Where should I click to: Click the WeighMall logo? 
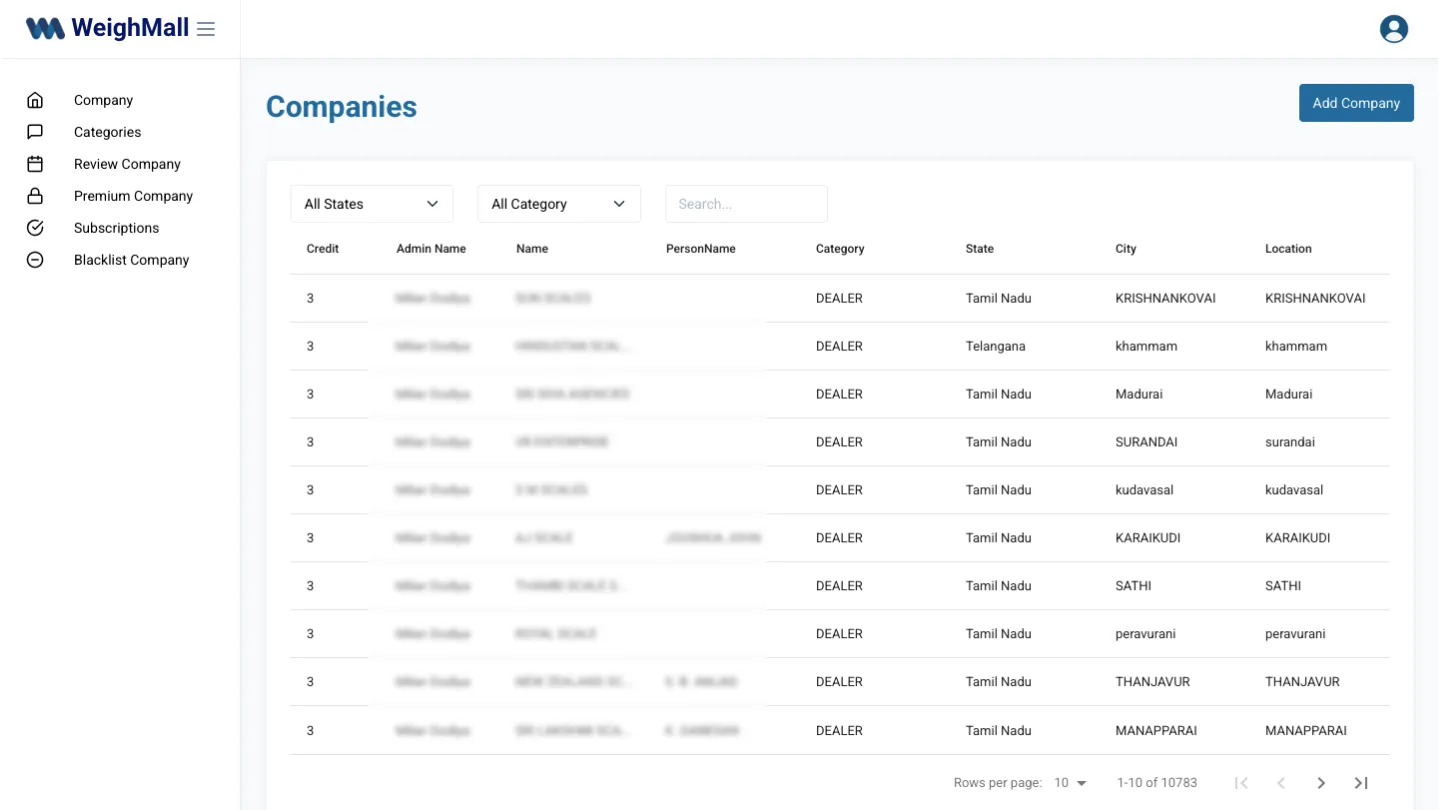coord(107,29)
